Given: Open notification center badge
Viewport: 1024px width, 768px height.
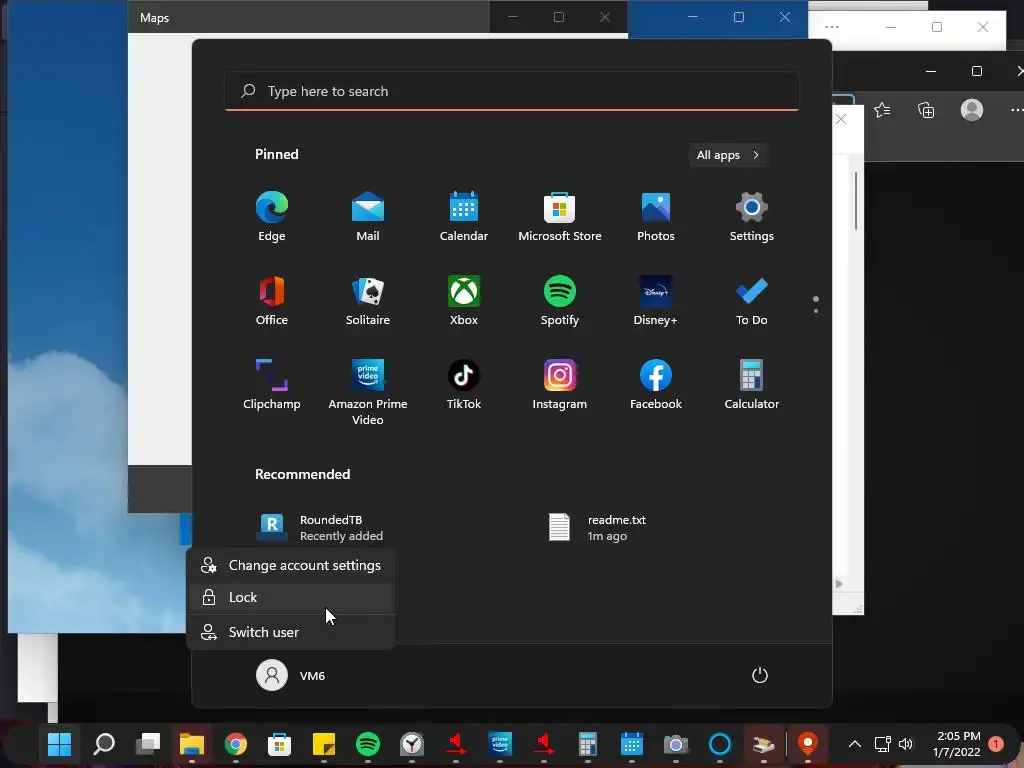Looking at the screenshot, I should click(x=996, y=744).
